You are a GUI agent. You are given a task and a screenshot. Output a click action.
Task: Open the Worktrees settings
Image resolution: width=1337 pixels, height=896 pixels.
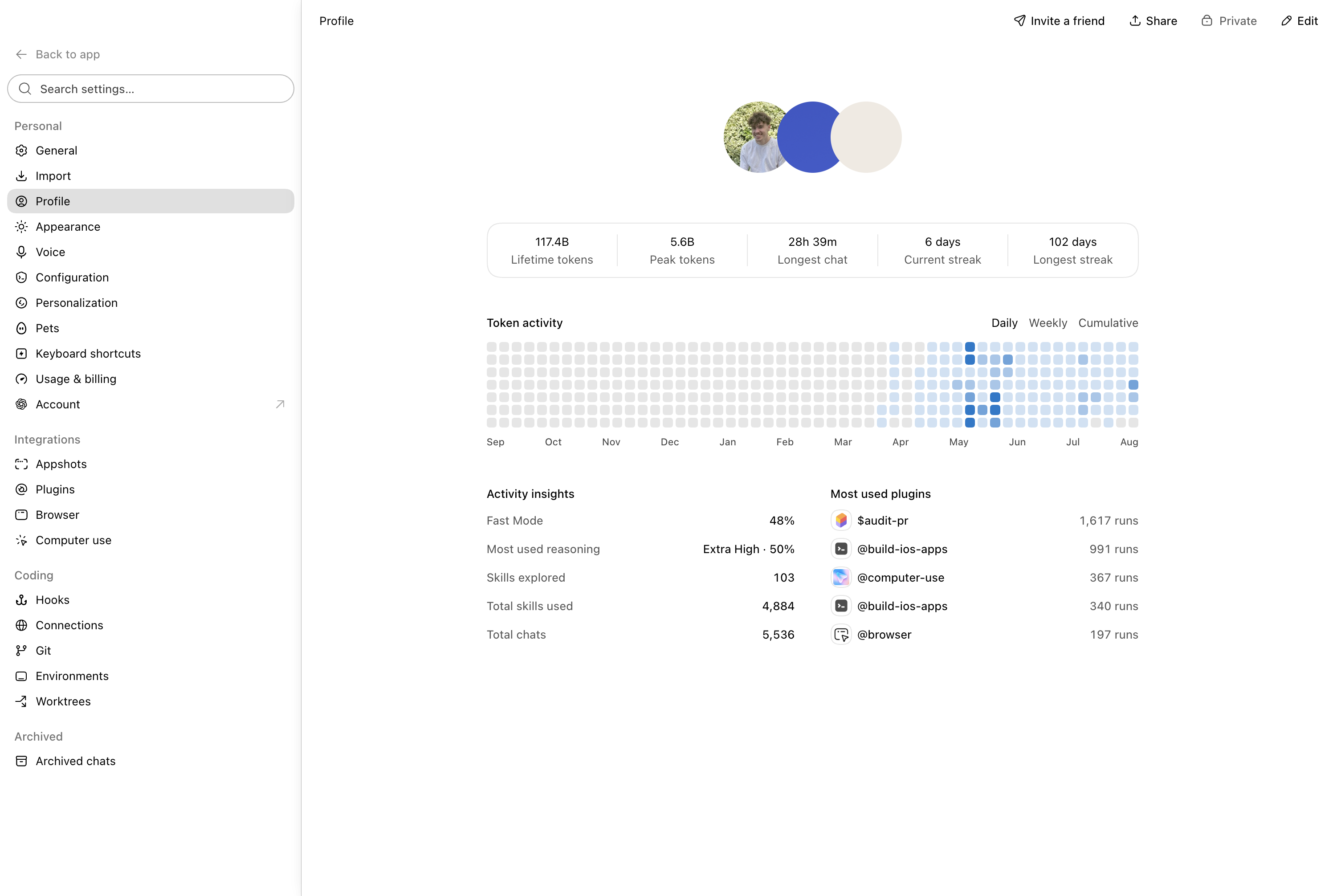150,702
